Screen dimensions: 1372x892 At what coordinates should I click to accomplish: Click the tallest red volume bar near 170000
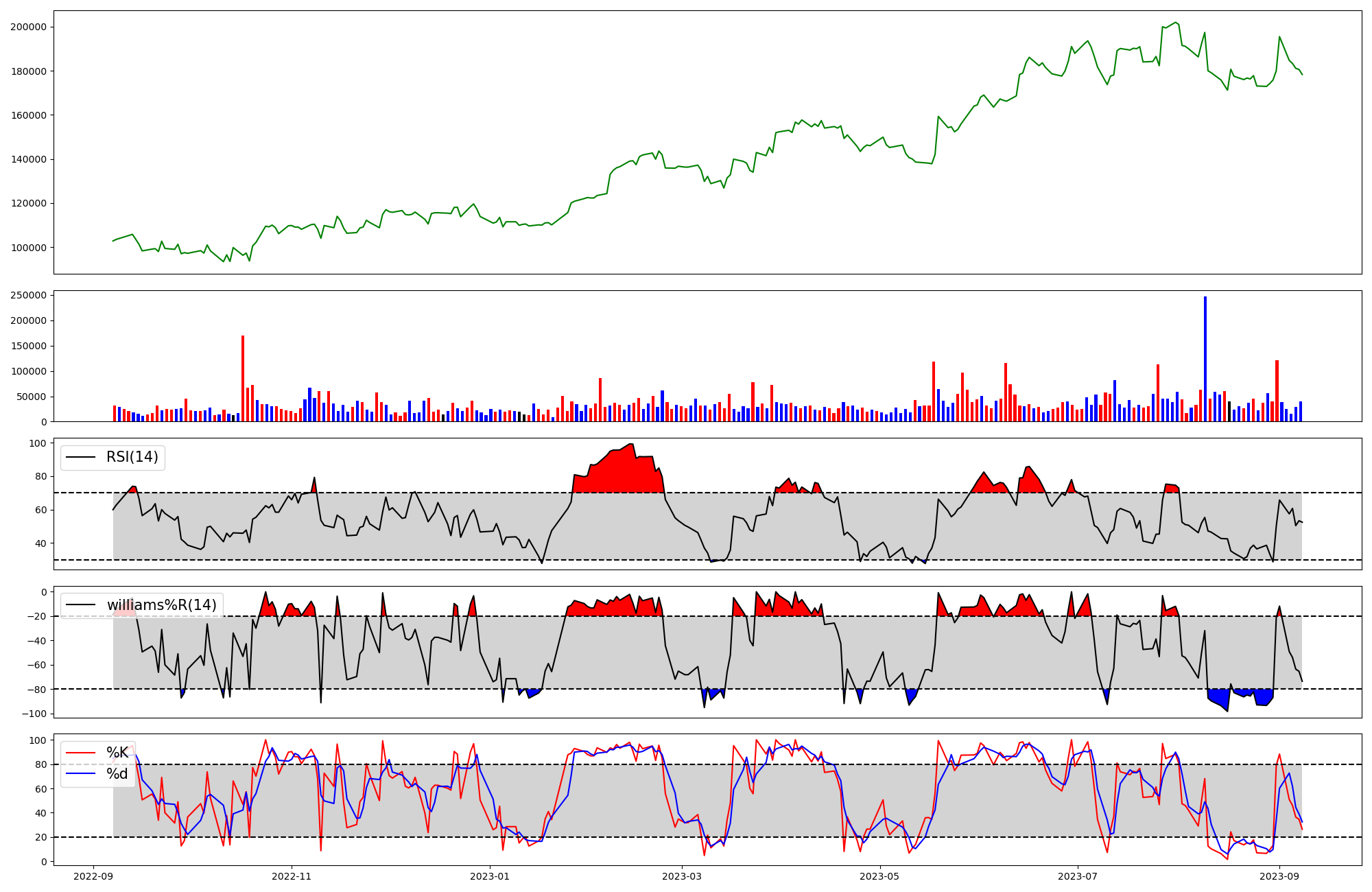coord(243,377)
